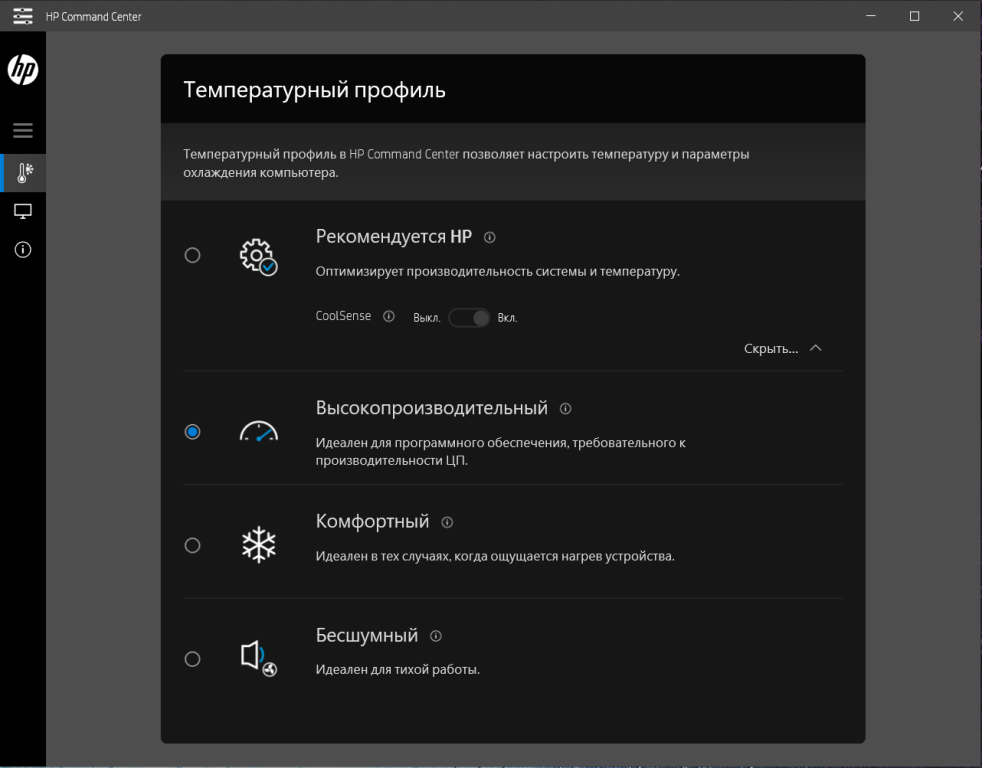982x768 pixels.
Task: Click the sliders icon in the title bar
Action: coord(22,16)
